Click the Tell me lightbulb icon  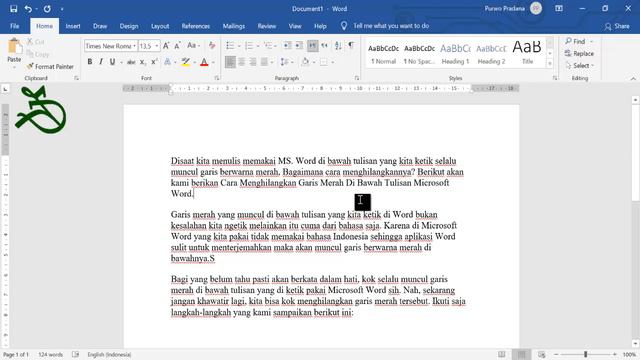pyautogui.click(x=344, y=26)
